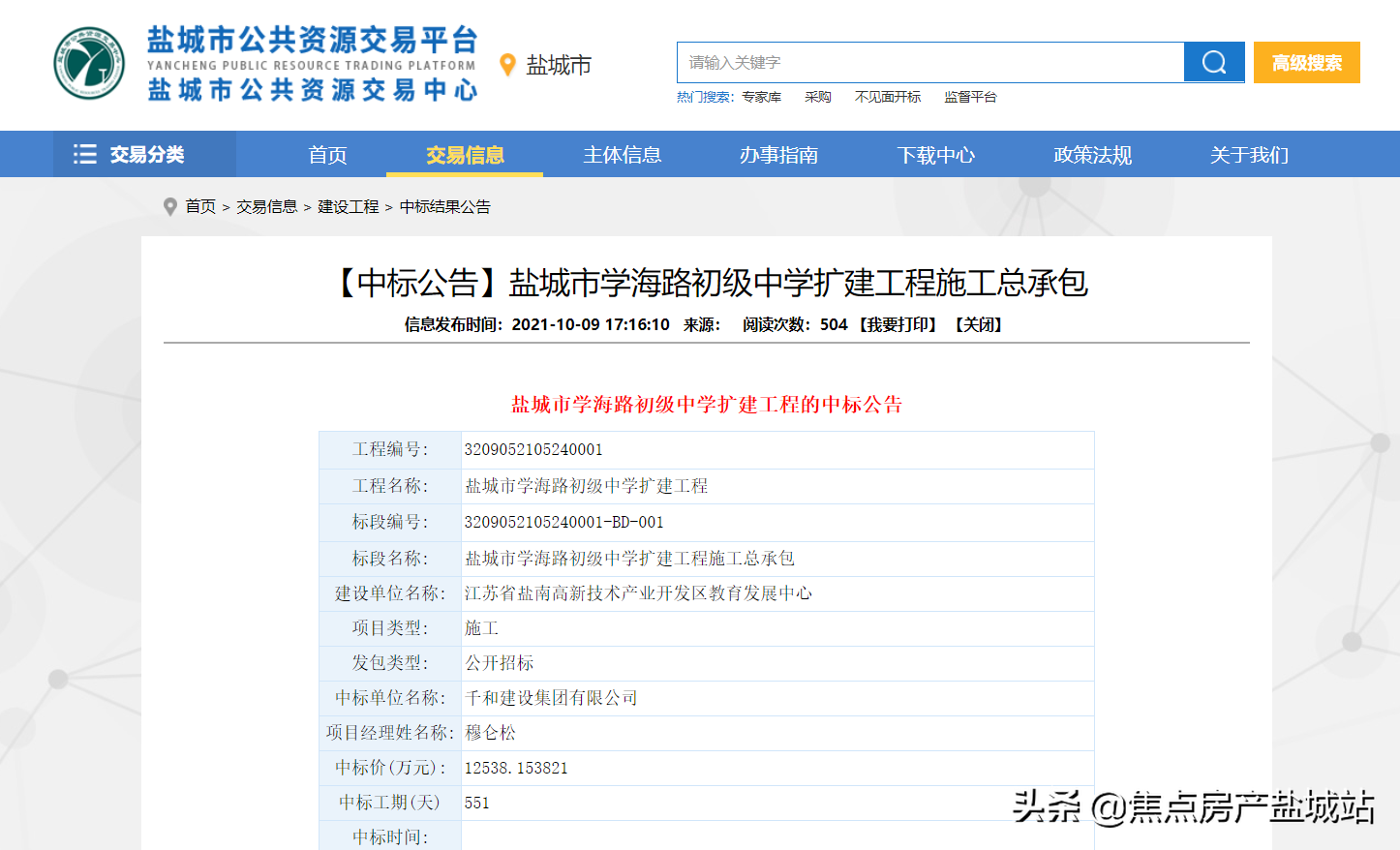Click 我要打印 to print the page
The image size is (1400, 850).
[x=898, y=324]
